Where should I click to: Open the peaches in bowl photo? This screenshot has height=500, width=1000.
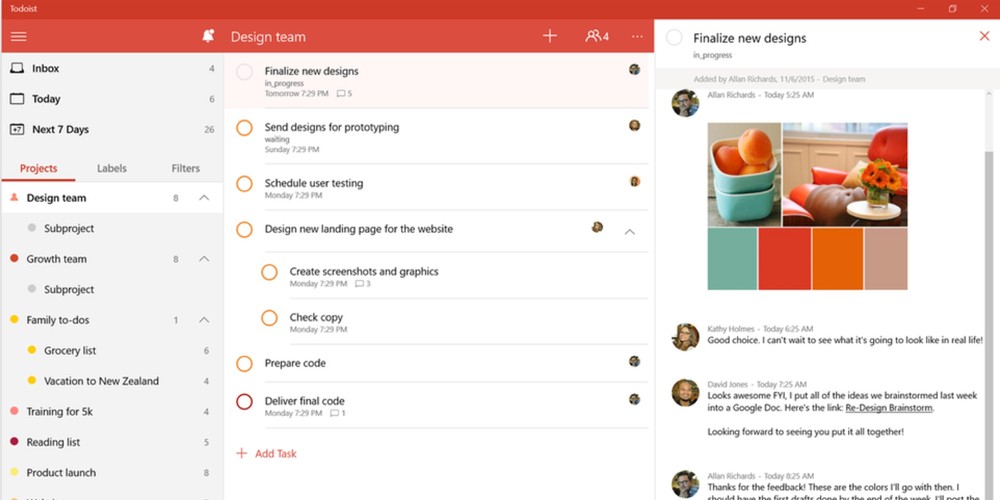744,174
